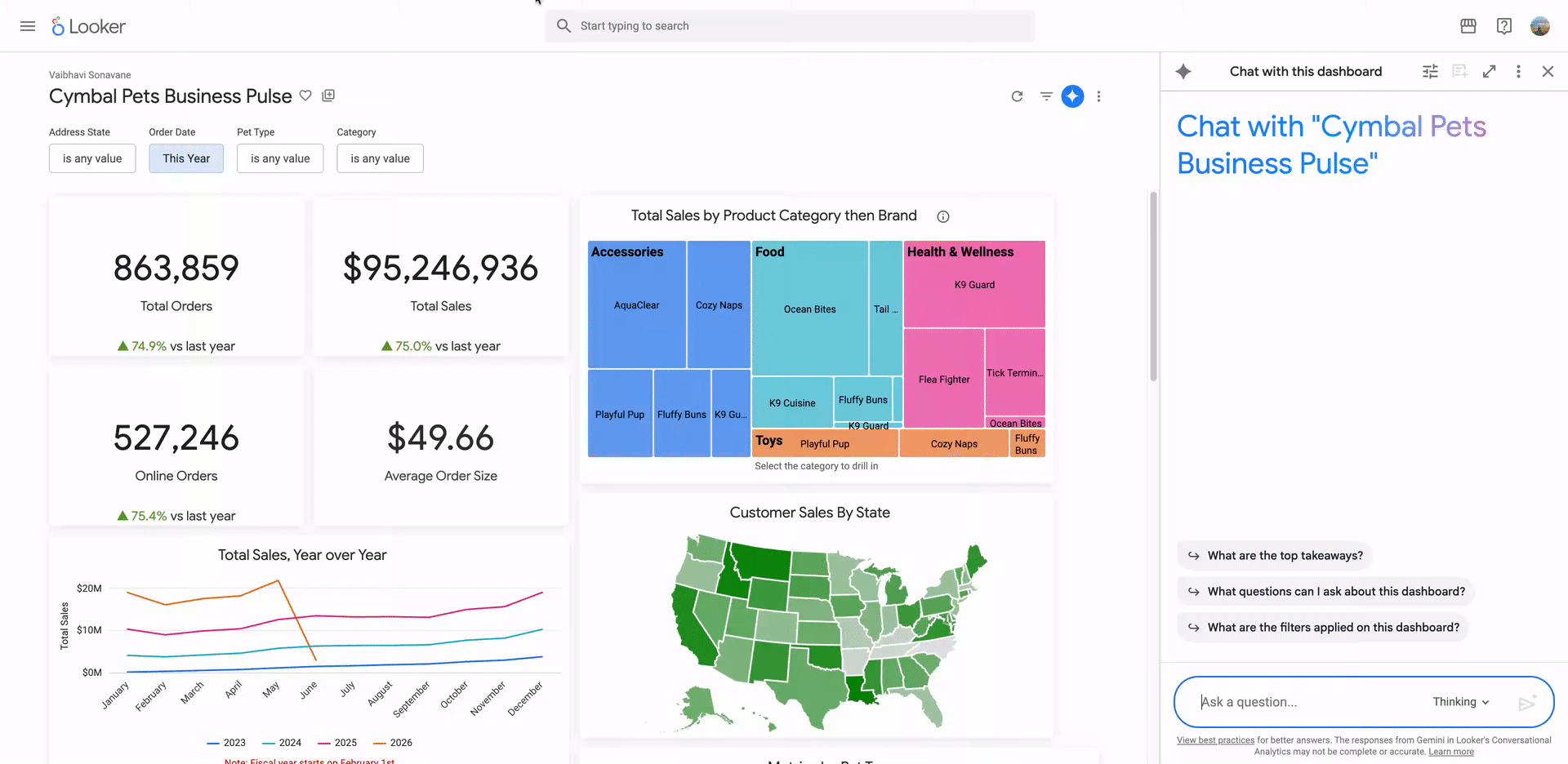The image size is (1568, 764).
Task: Close the chat panel
Action: [x=1548, y=72]
